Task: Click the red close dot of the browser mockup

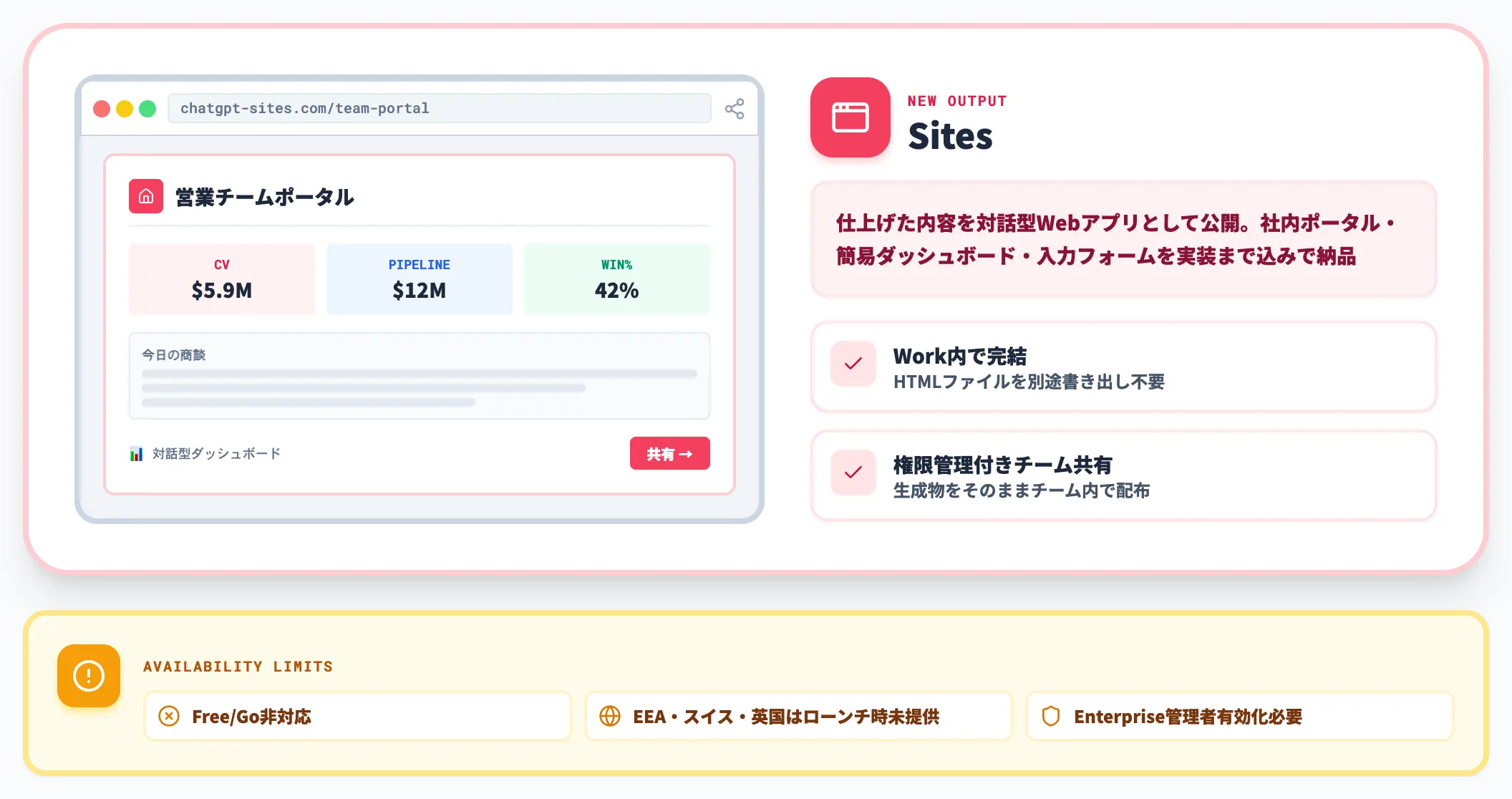Action: (102, 109)
